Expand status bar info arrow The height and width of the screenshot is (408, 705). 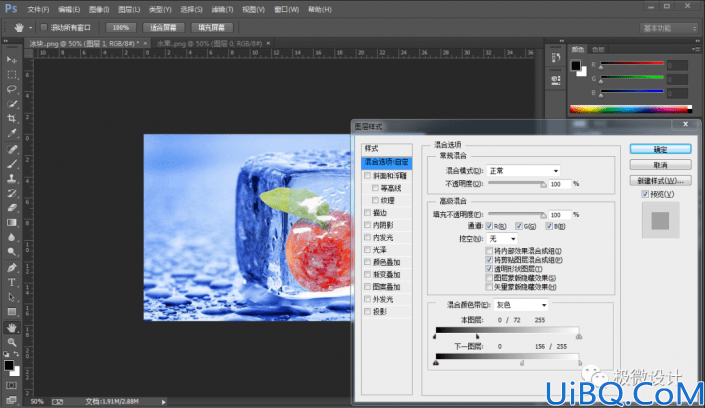point(164,402)
